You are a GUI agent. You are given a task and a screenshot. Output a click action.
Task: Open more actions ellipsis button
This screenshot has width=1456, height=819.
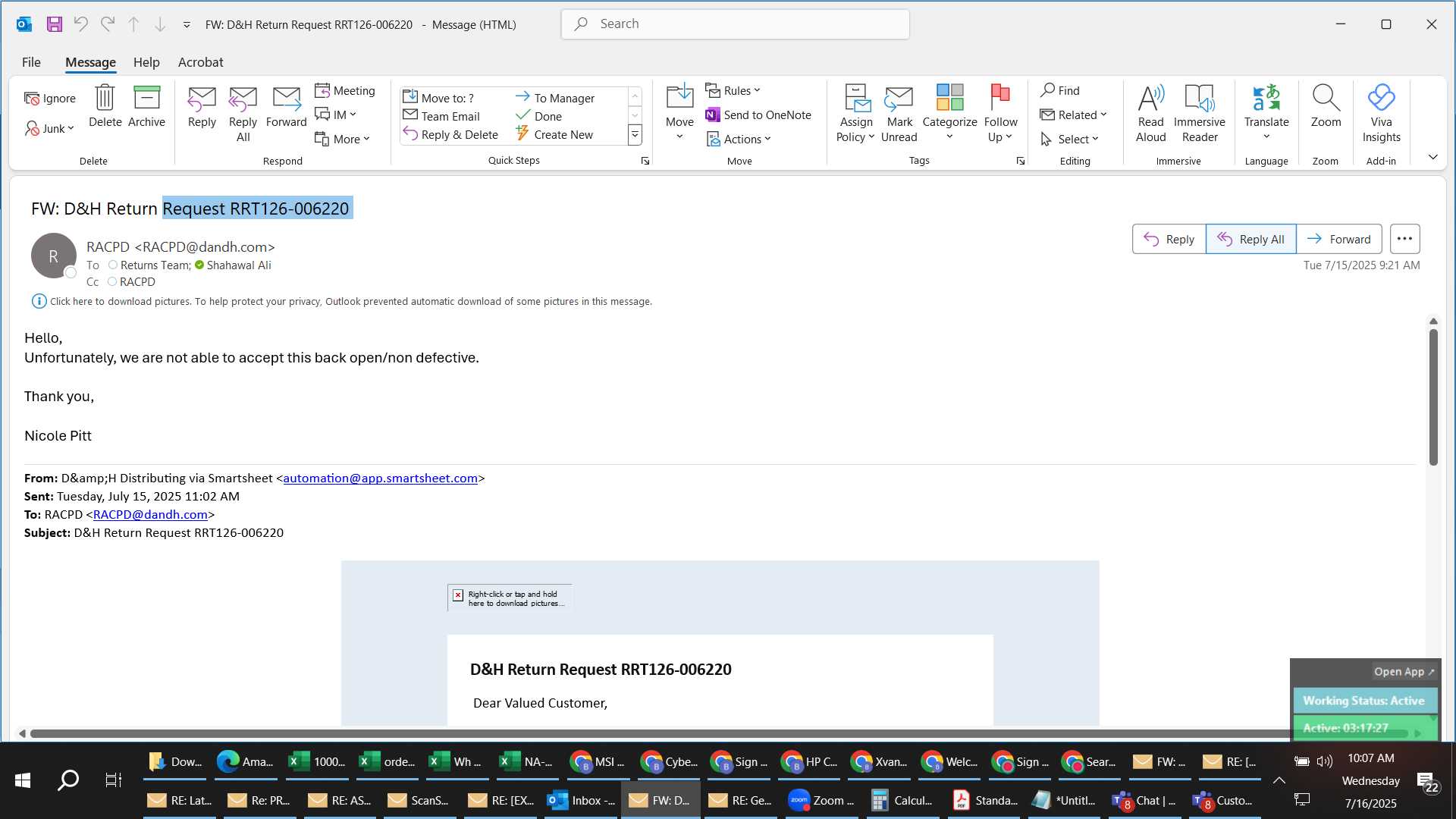point(1404,239)
